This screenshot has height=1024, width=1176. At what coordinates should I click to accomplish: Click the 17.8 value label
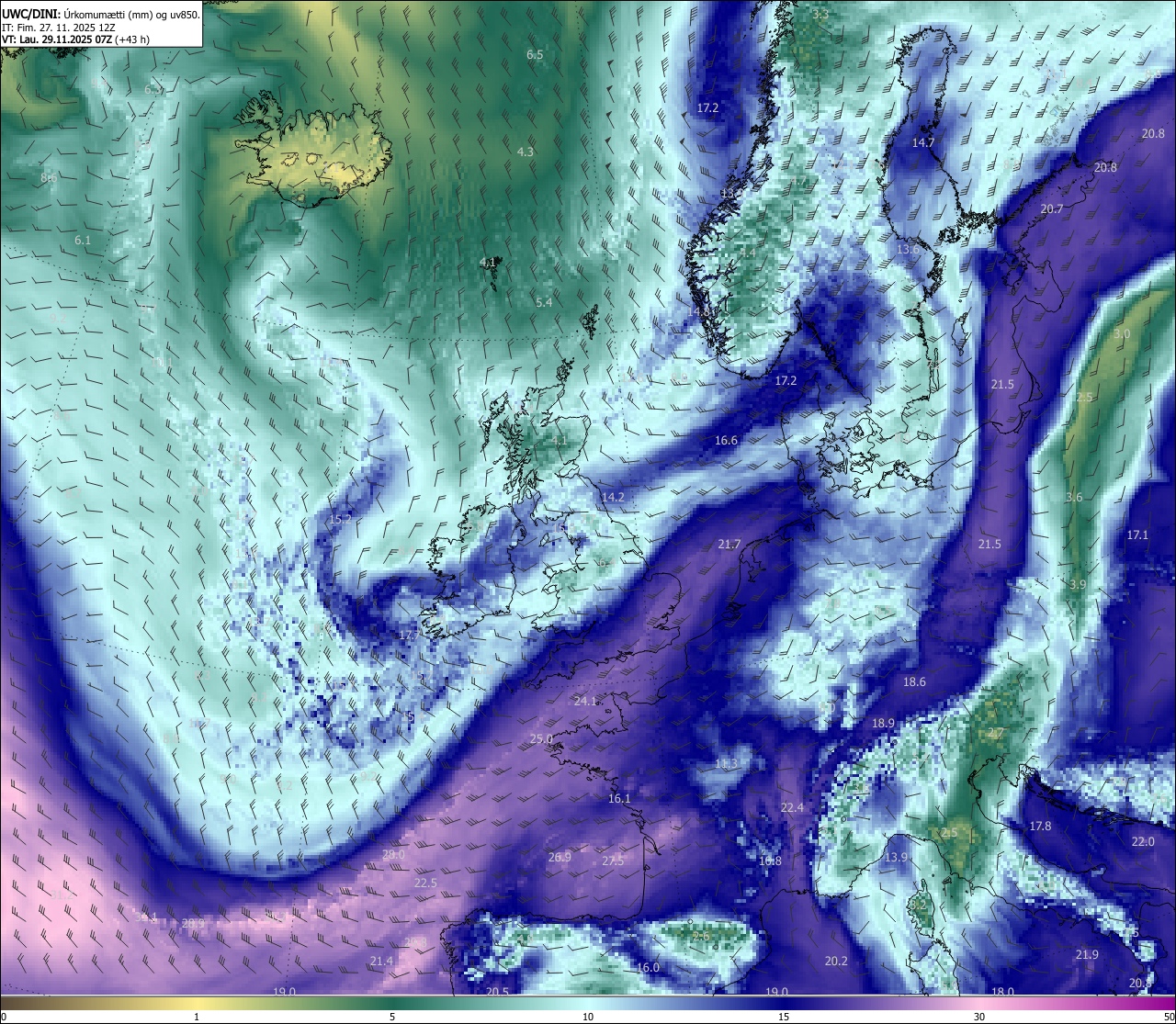point(1039,827)
